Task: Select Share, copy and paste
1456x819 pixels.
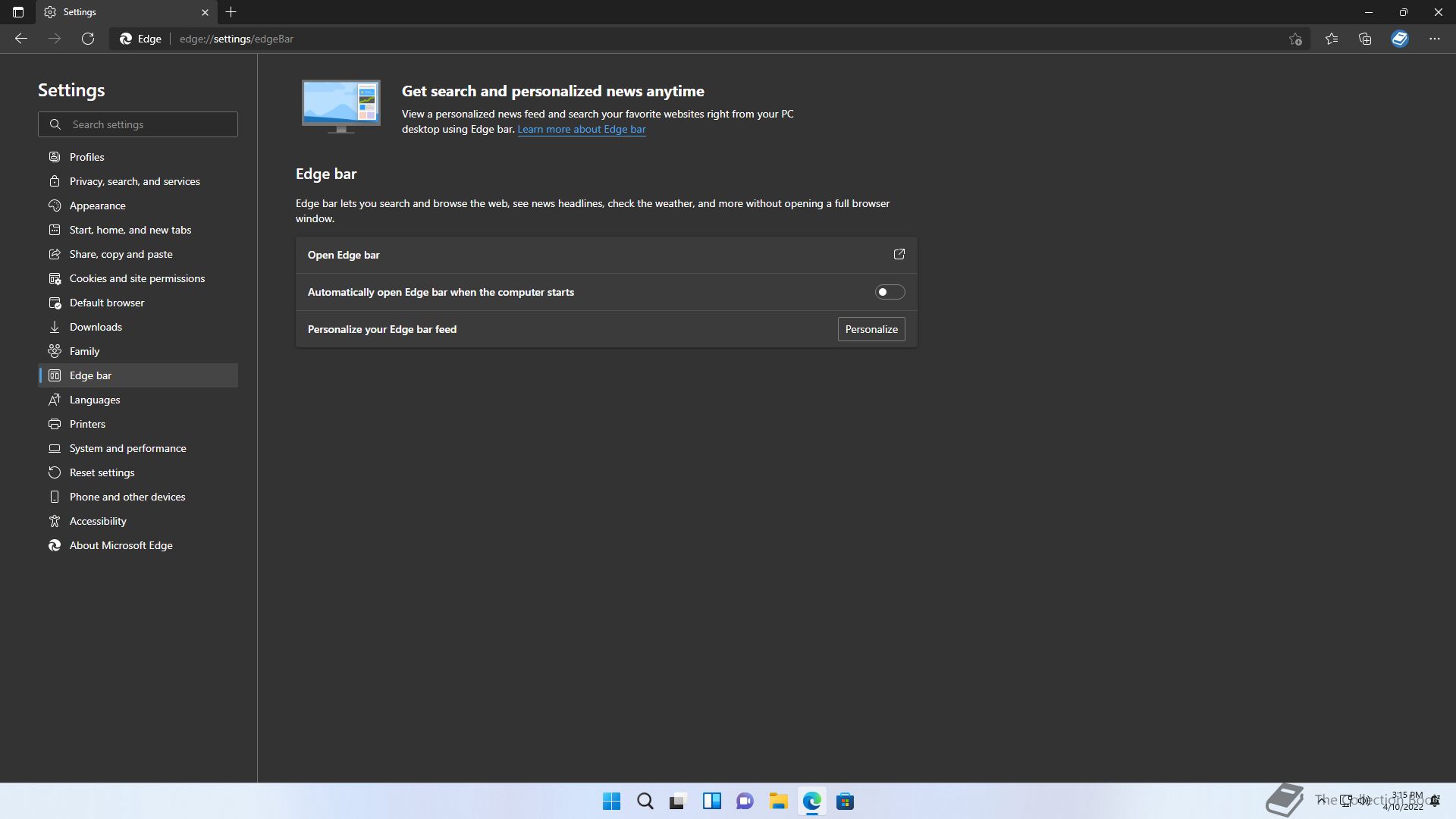Action: 138,254
